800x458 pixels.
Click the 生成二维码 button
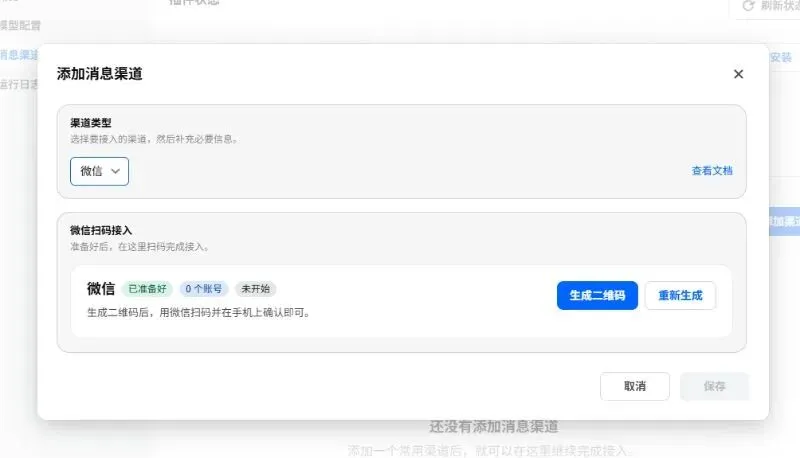pyautogui.click(x=597, y=295)
